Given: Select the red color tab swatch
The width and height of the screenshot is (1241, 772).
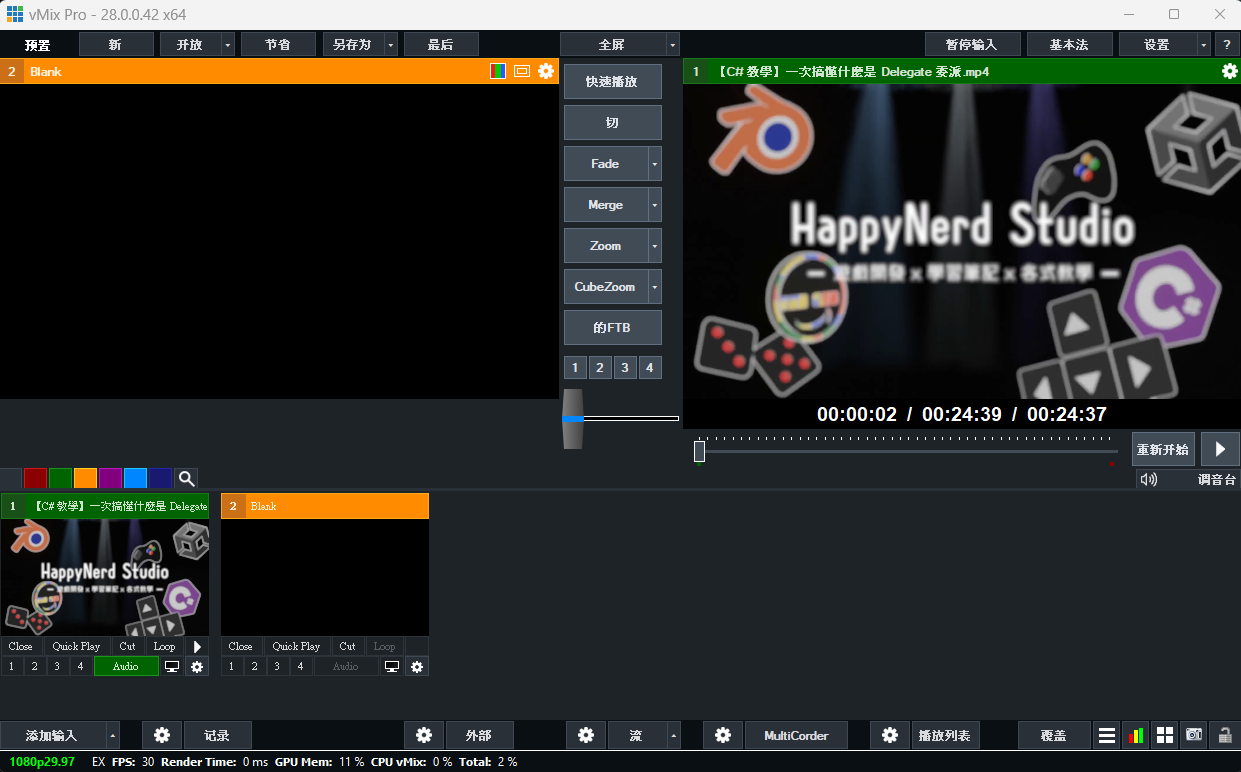Looking at the screenshot, I should coord(36,478).
